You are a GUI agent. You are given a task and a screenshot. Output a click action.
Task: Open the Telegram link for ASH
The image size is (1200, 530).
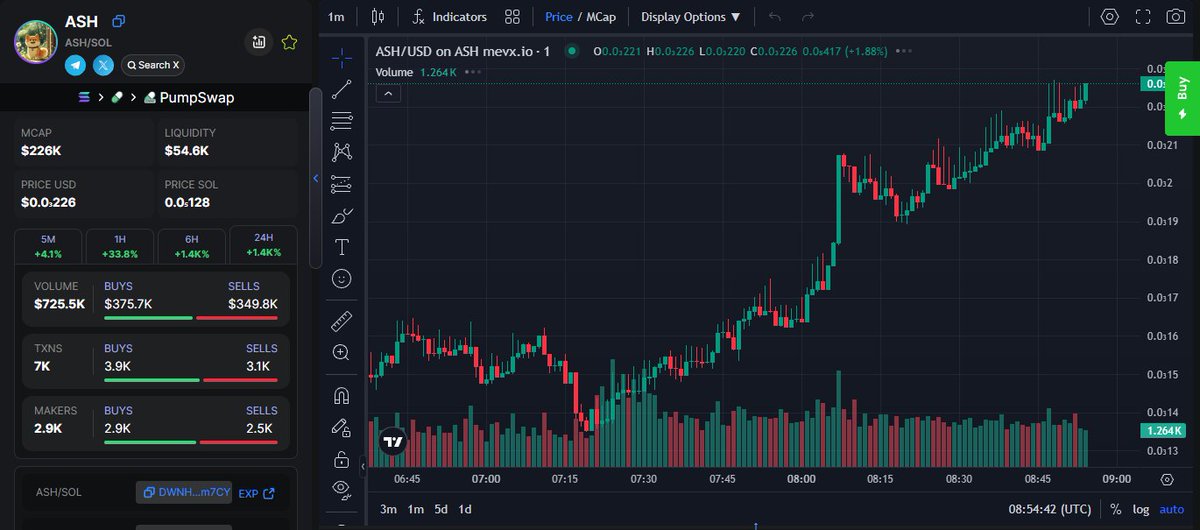pos(76,65)
